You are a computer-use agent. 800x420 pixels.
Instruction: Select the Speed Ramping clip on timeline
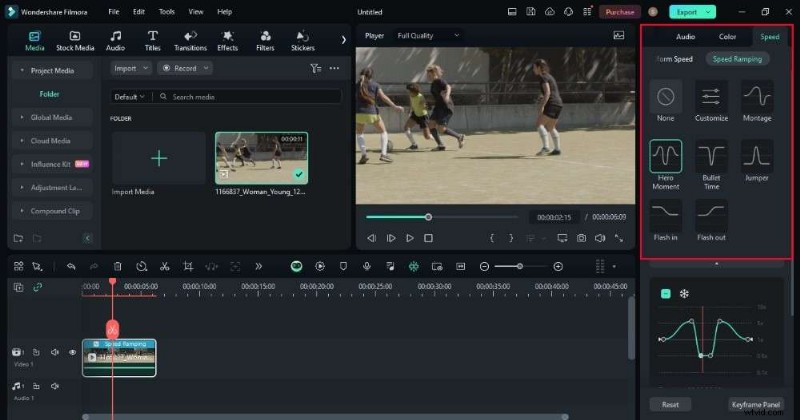point(119,358)
